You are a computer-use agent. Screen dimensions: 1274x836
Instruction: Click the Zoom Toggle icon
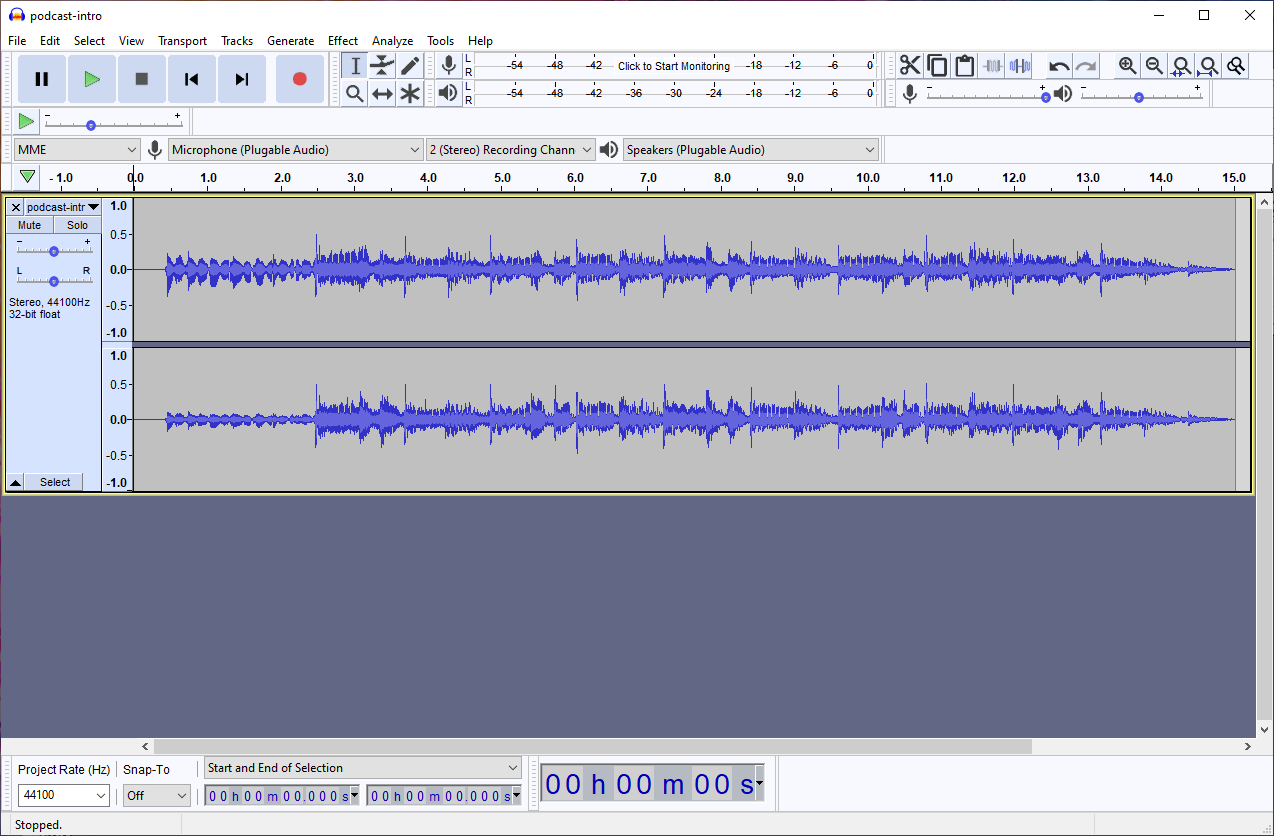(x=1237, y=66)
